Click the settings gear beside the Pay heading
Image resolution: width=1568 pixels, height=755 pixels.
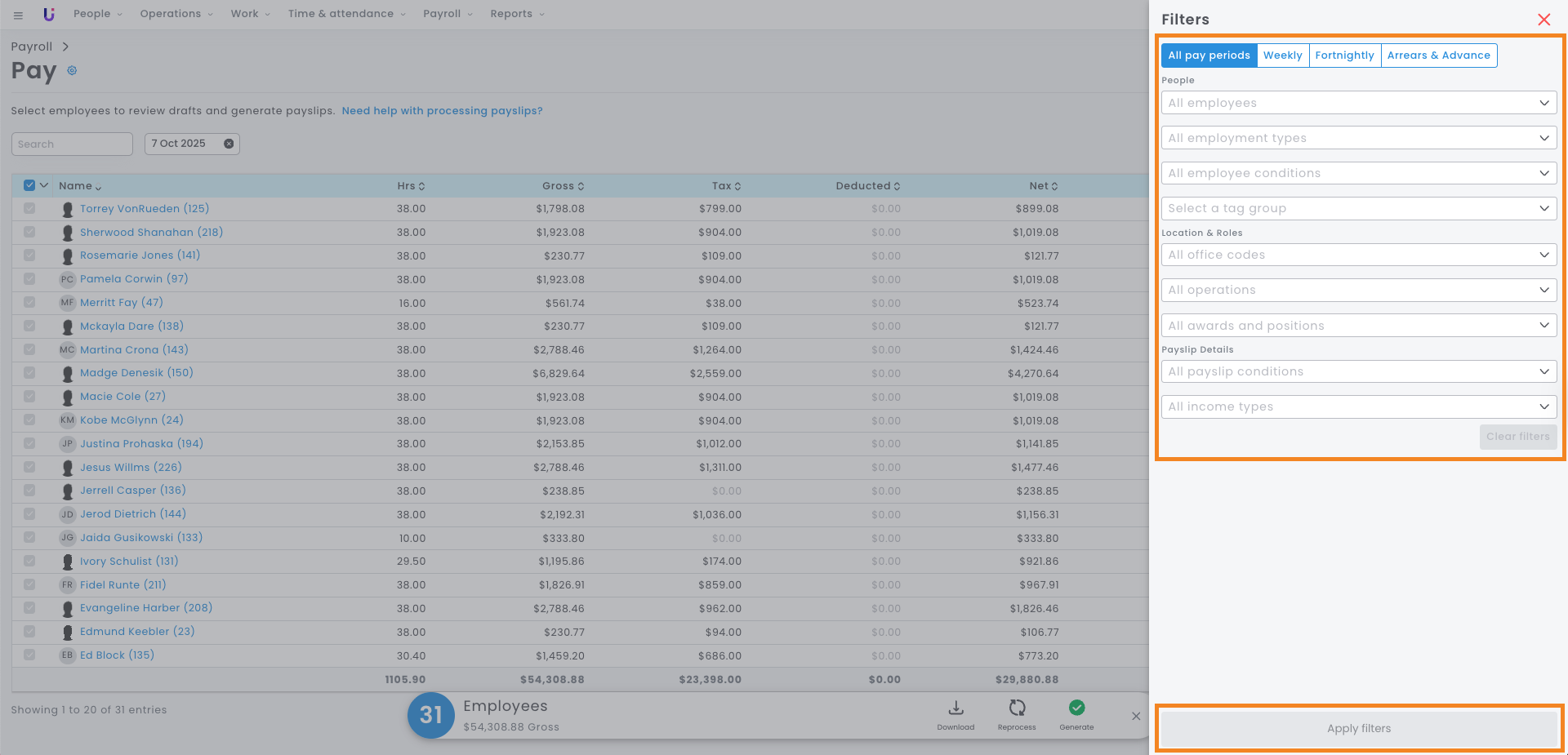pos(72,71)
